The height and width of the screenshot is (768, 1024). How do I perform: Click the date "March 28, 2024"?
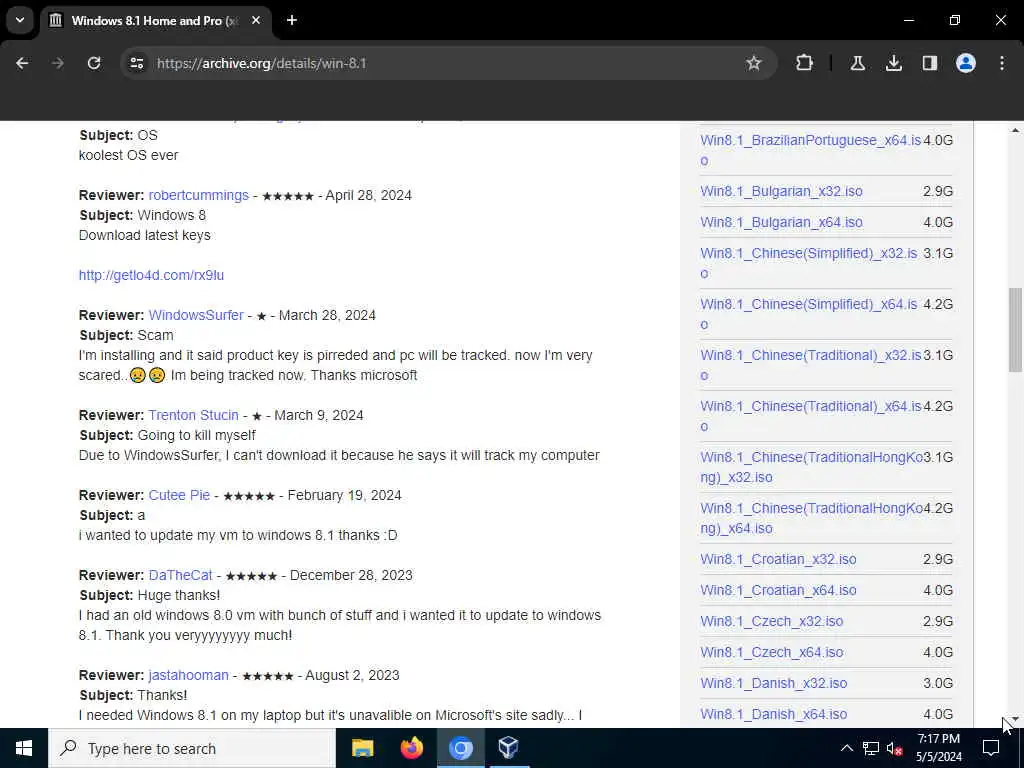[327, 315]
